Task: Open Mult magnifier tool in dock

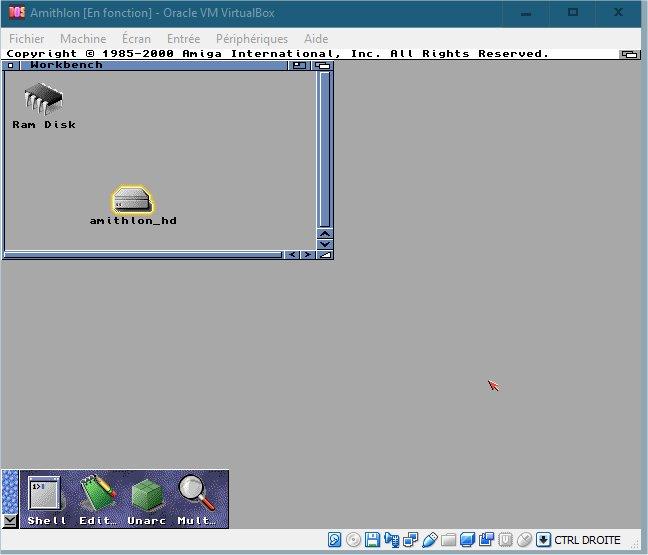Action: 197,500
